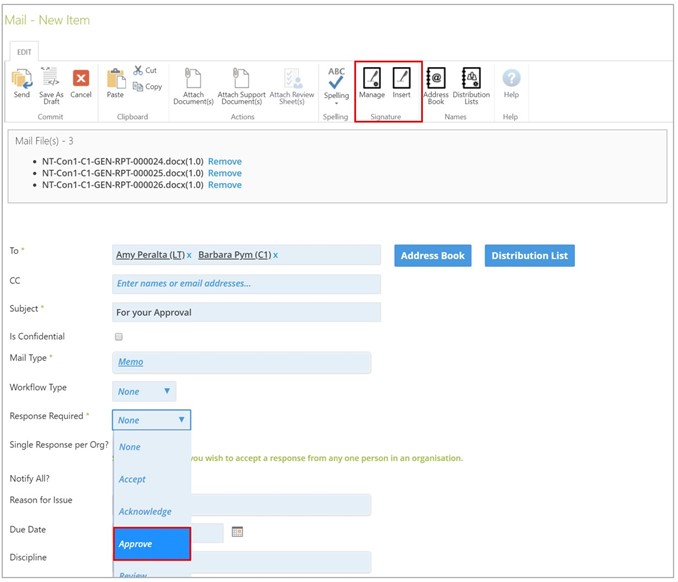Choose Acknowledge in the response list

point(151,511)
